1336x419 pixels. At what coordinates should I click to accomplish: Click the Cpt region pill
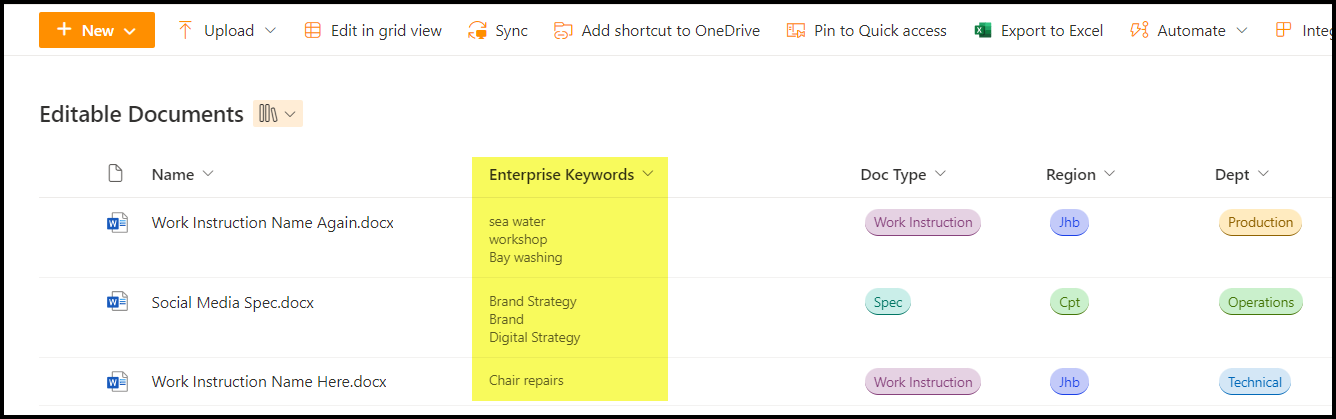1069,302
